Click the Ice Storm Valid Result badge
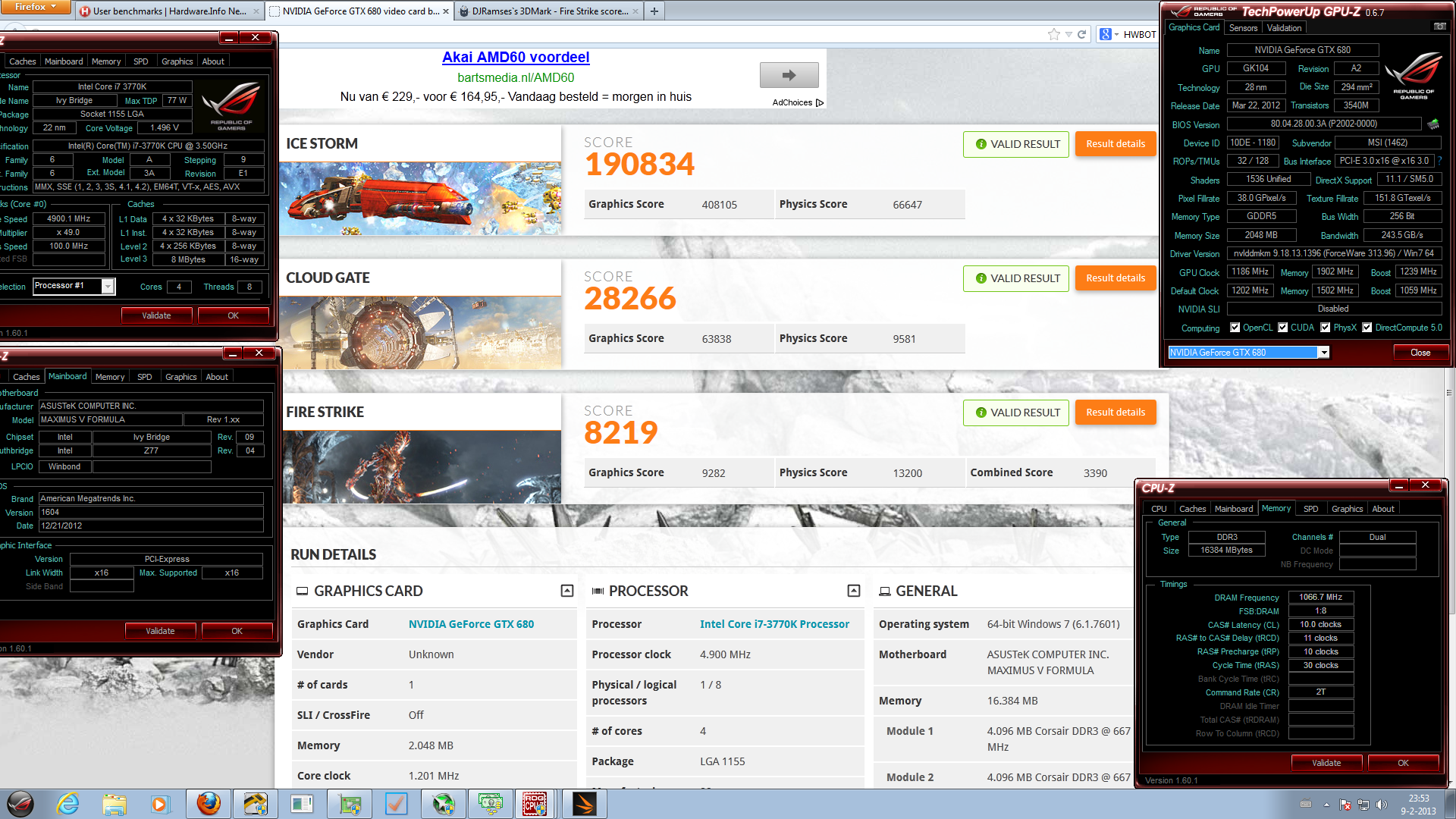Screen dimensions: 1456x819 click(x=1016, y=144)
